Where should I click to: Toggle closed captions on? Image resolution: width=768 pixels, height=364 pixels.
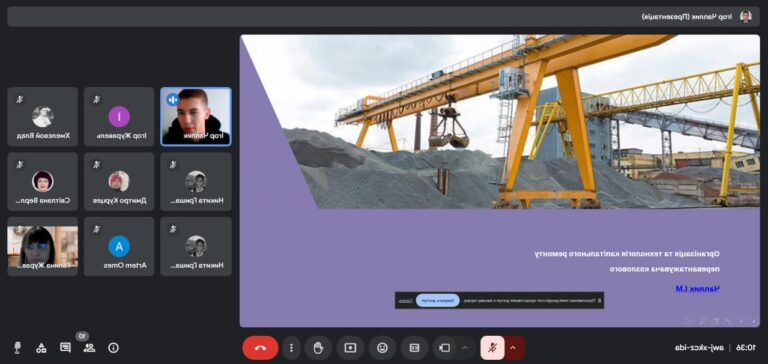(x=414, y=348)
